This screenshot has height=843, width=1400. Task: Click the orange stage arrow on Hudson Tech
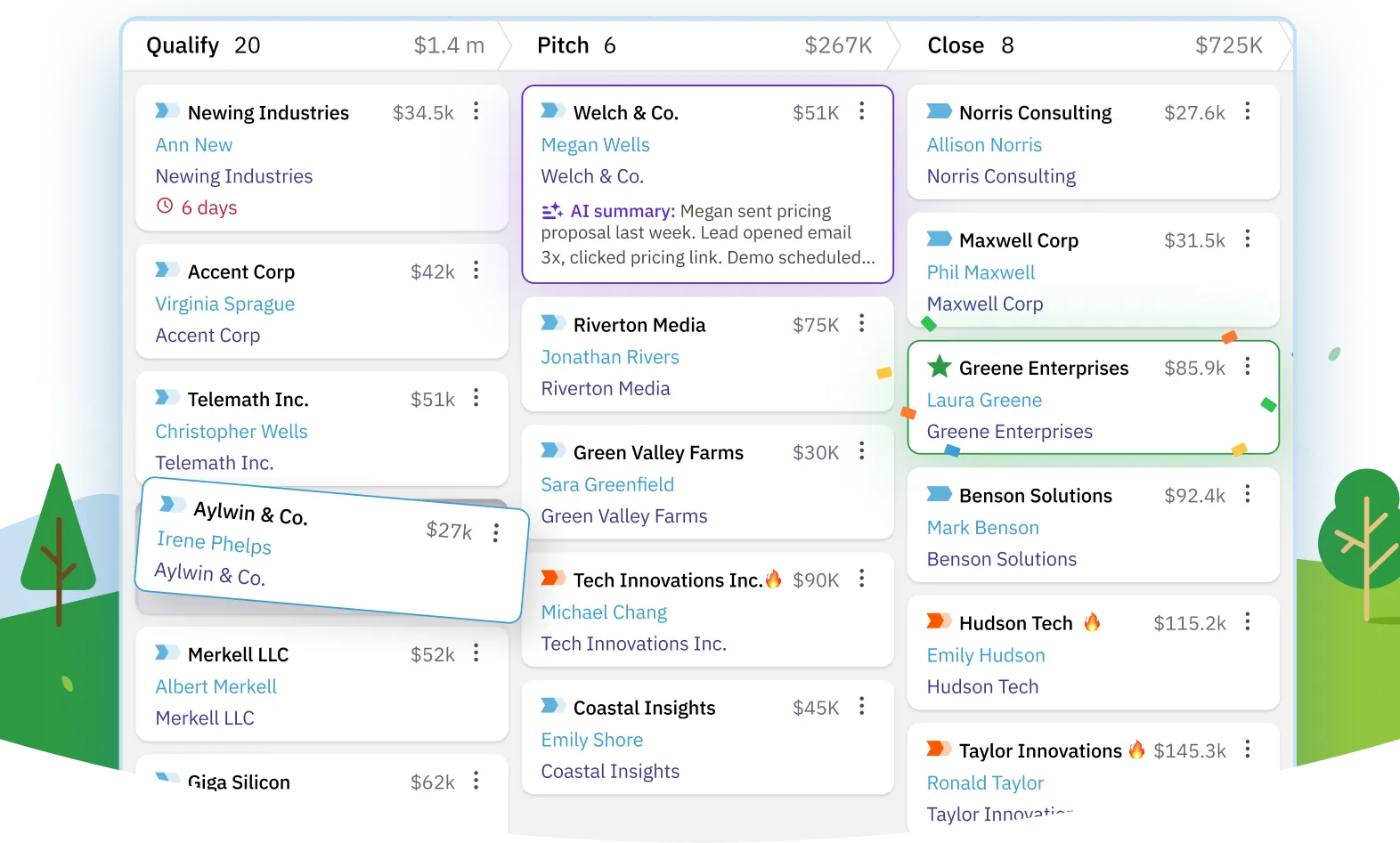tap(939, 621)
